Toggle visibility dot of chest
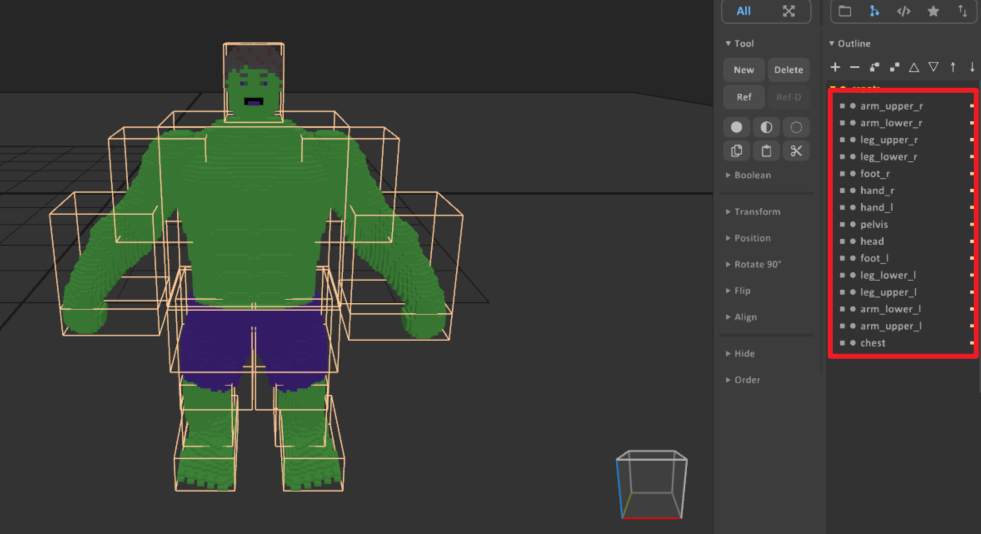Screen dimensions: 981x534 tap(853, 343)
